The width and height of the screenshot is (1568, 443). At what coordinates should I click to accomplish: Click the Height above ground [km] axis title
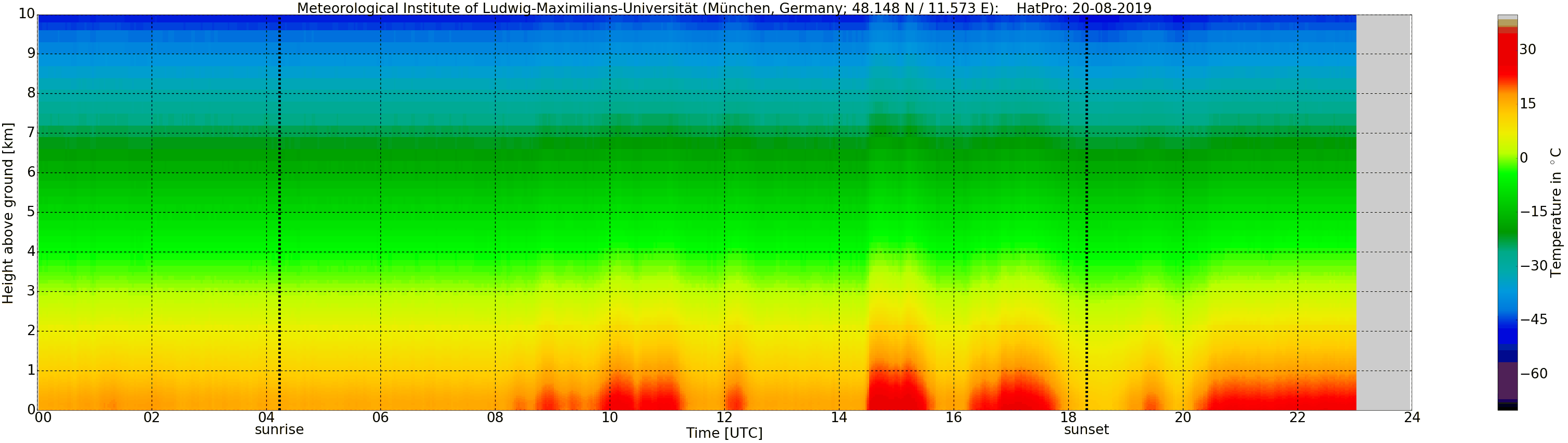pyautogui.click(x=8, y=213)
